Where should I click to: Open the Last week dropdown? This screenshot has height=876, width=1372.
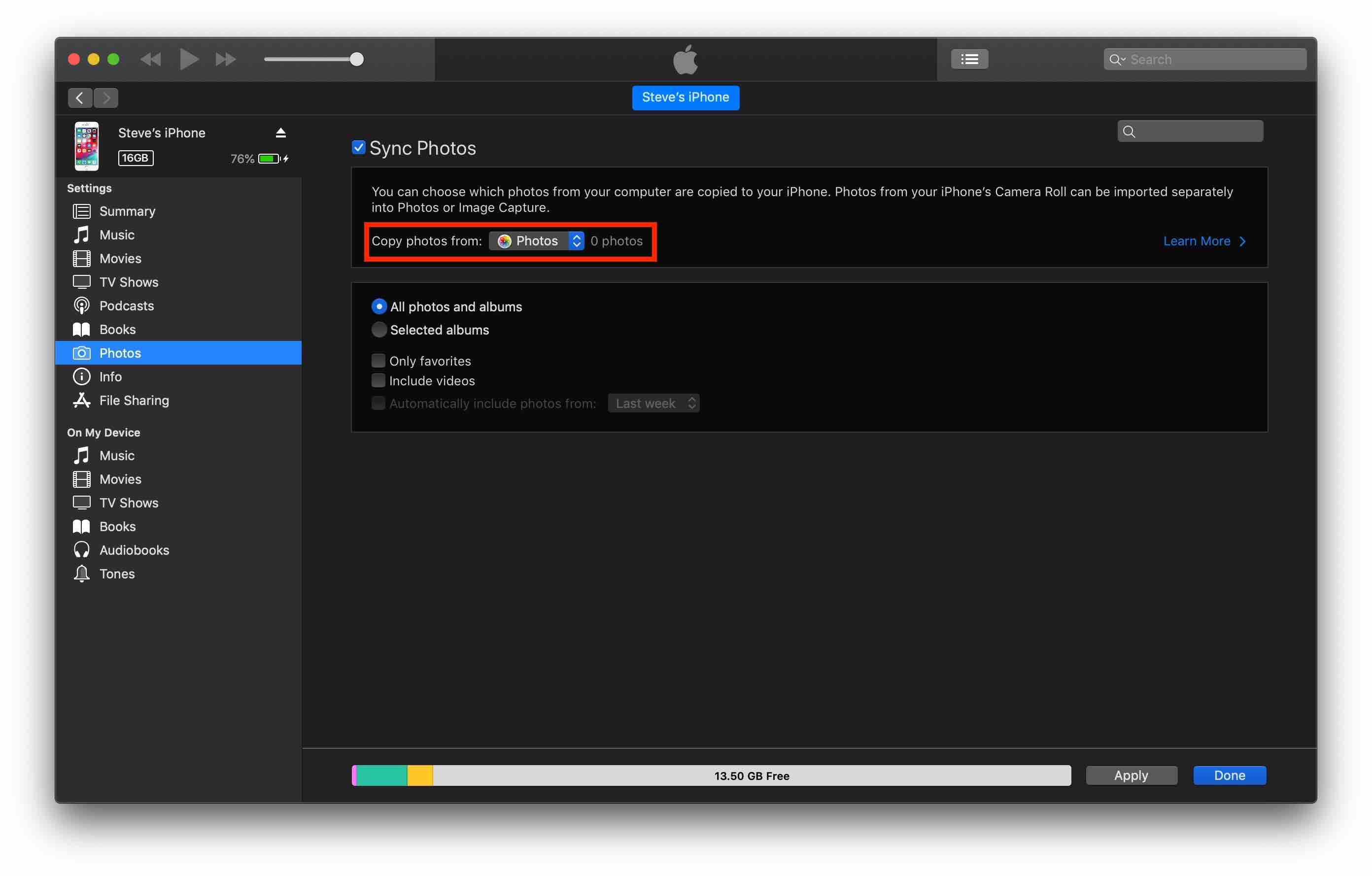653,403
